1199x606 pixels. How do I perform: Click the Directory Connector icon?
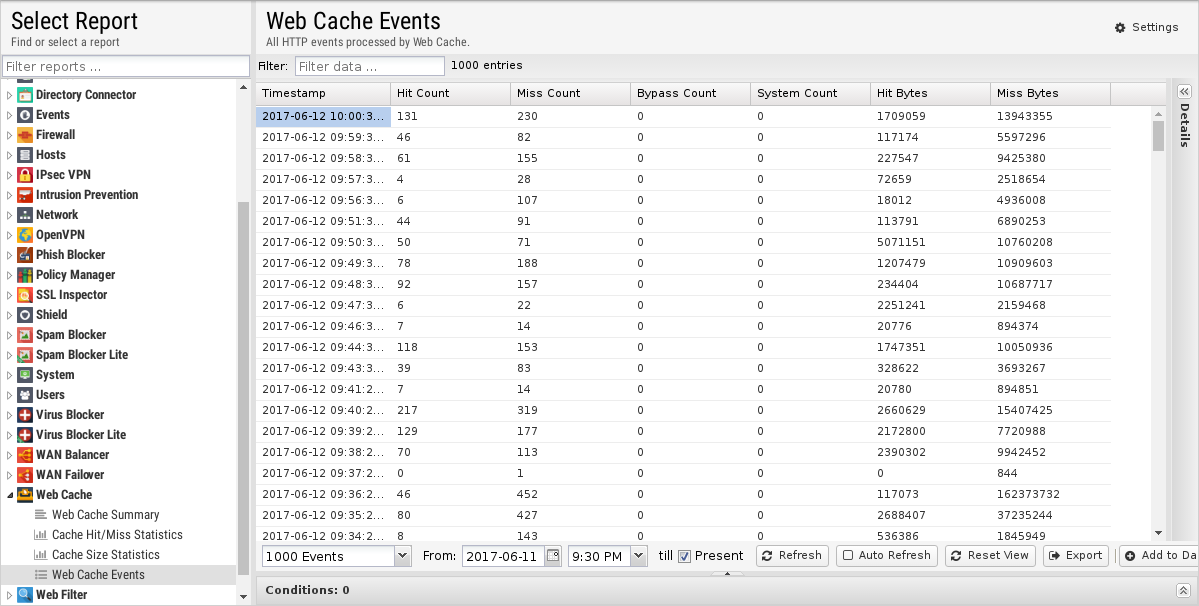[25, 95]
